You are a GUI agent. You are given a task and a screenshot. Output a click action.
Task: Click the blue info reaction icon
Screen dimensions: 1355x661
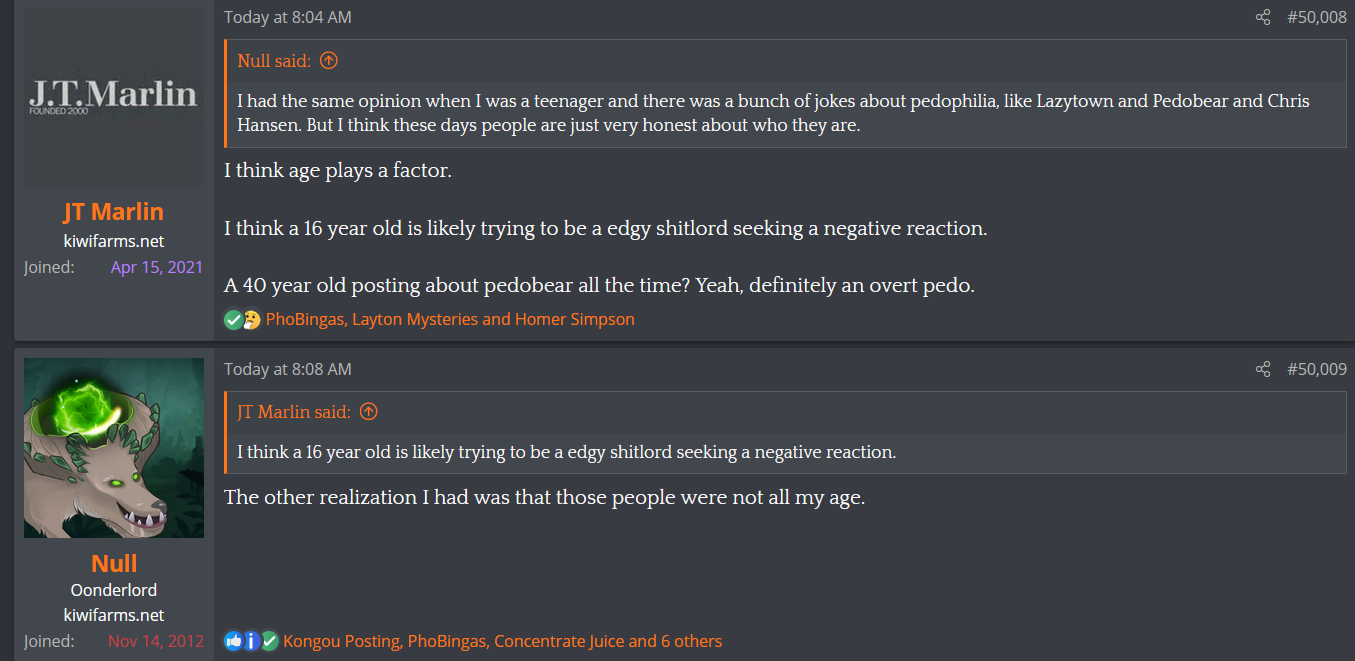[251, 641]
